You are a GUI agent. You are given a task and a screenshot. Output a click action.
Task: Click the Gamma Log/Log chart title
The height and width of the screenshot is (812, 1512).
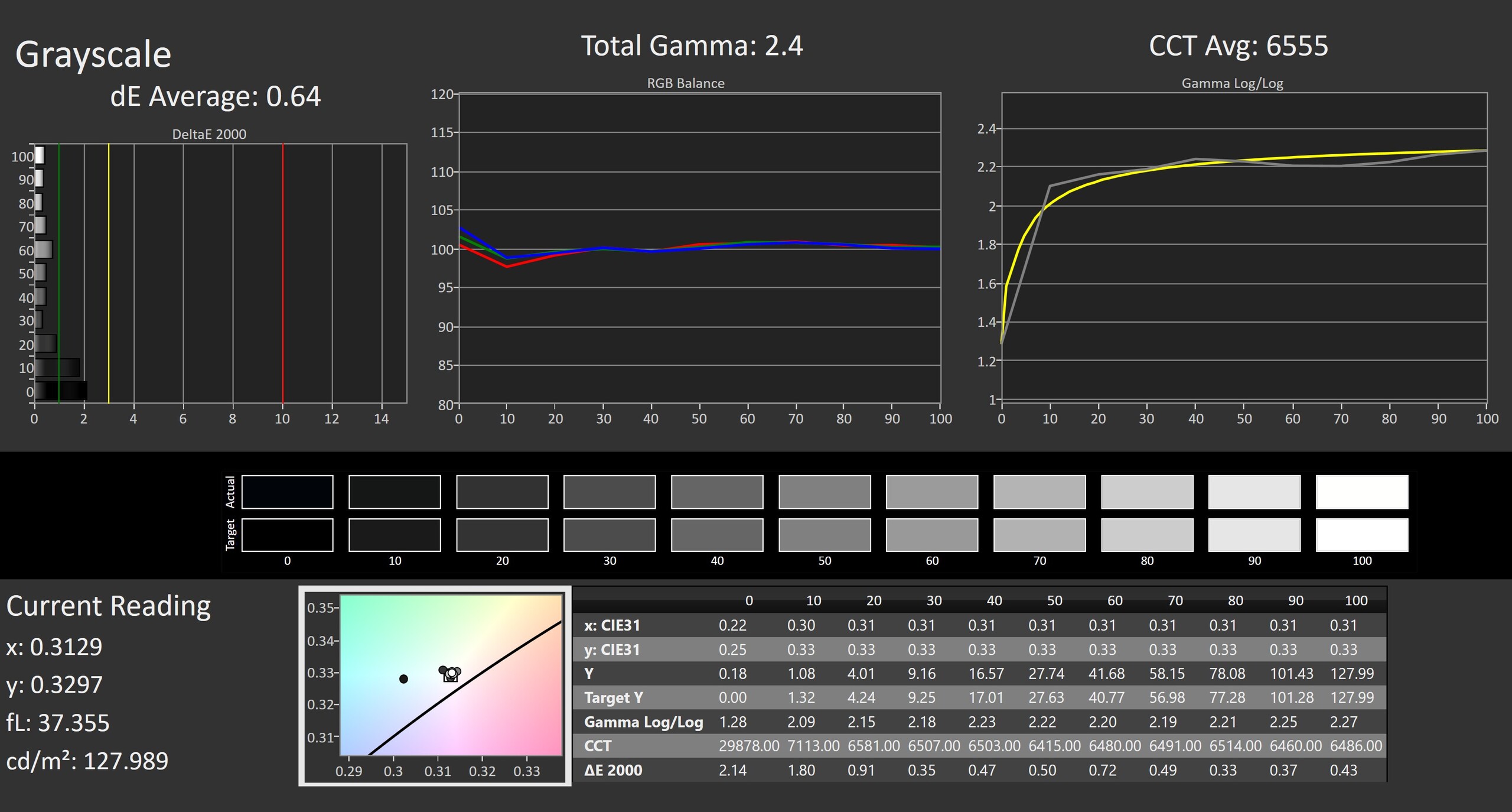tap(1232, 83)
